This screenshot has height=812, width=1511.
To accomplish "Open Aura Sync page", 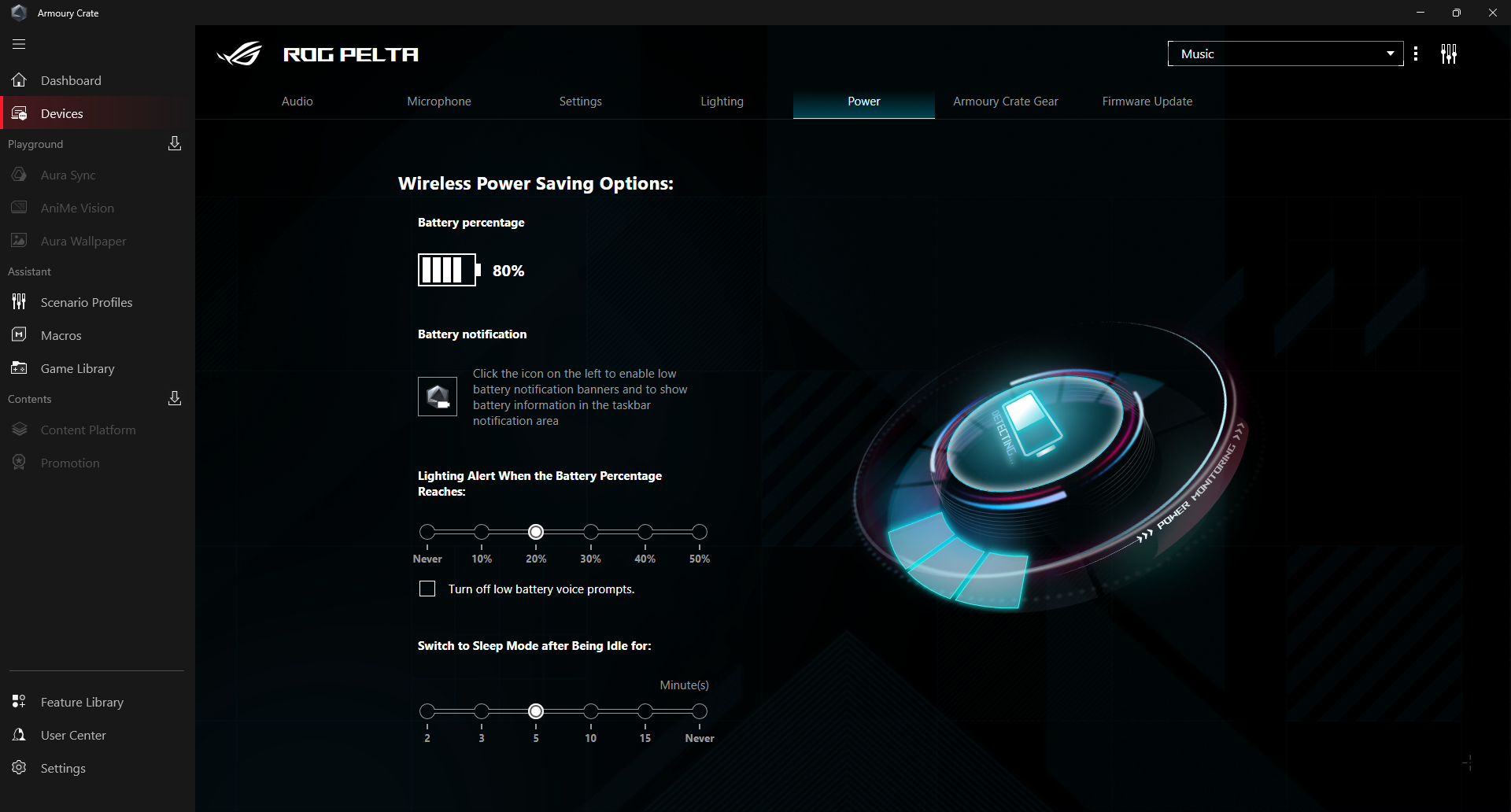I will tap(98, 175).
